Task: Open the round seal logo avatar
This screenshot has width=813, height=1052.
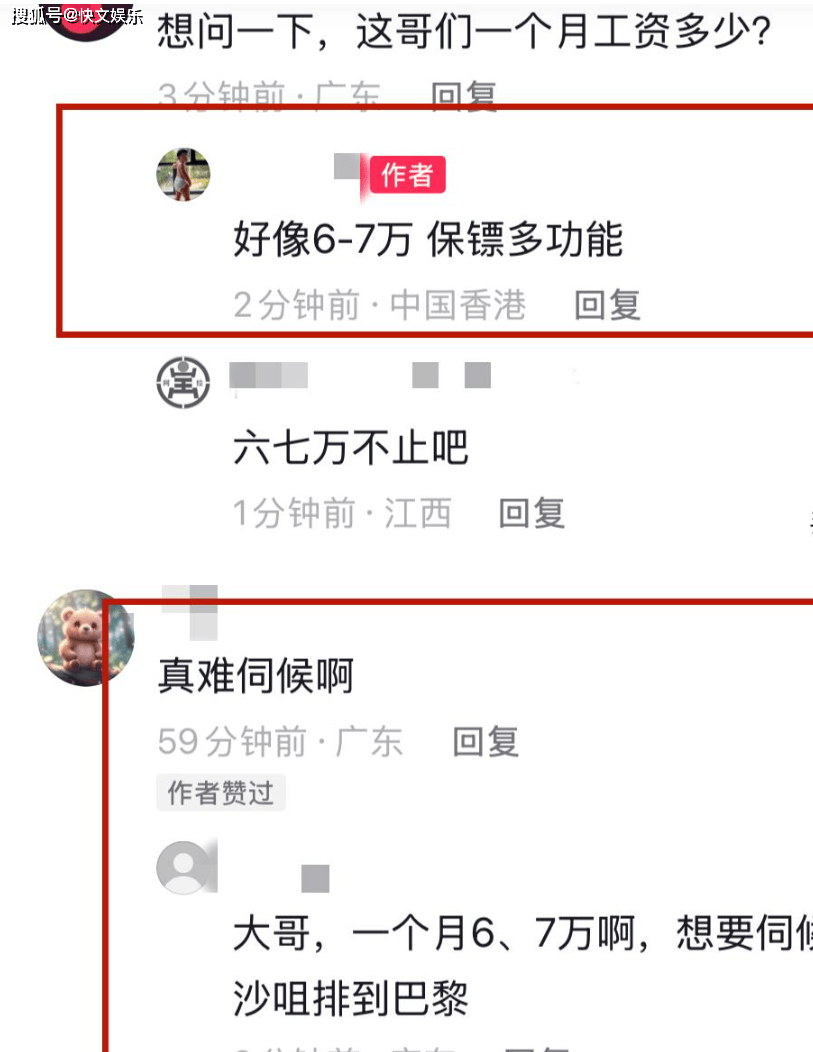Action: pos(183,382)
